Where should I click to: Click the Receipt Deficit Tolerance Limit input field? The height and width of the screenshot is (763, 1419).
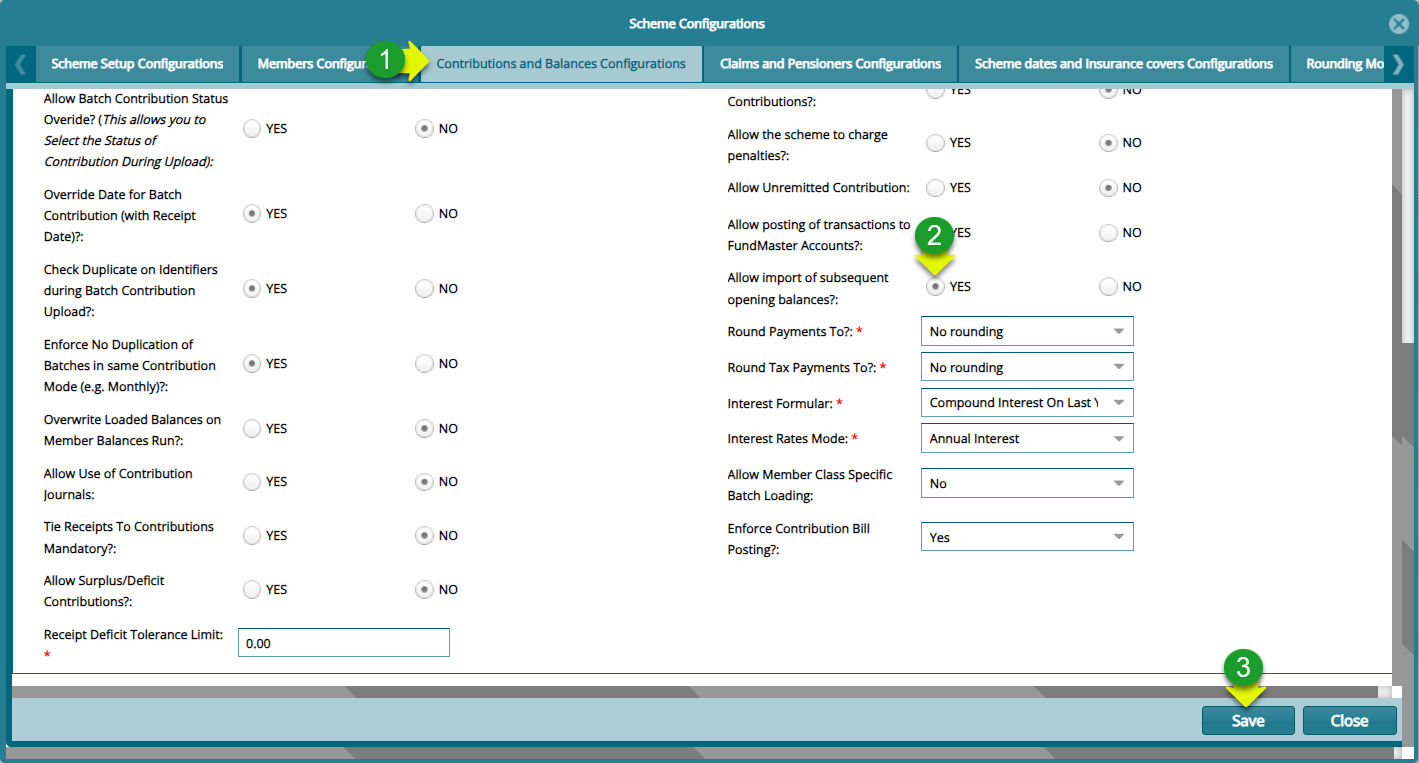(x=343, y=642)
